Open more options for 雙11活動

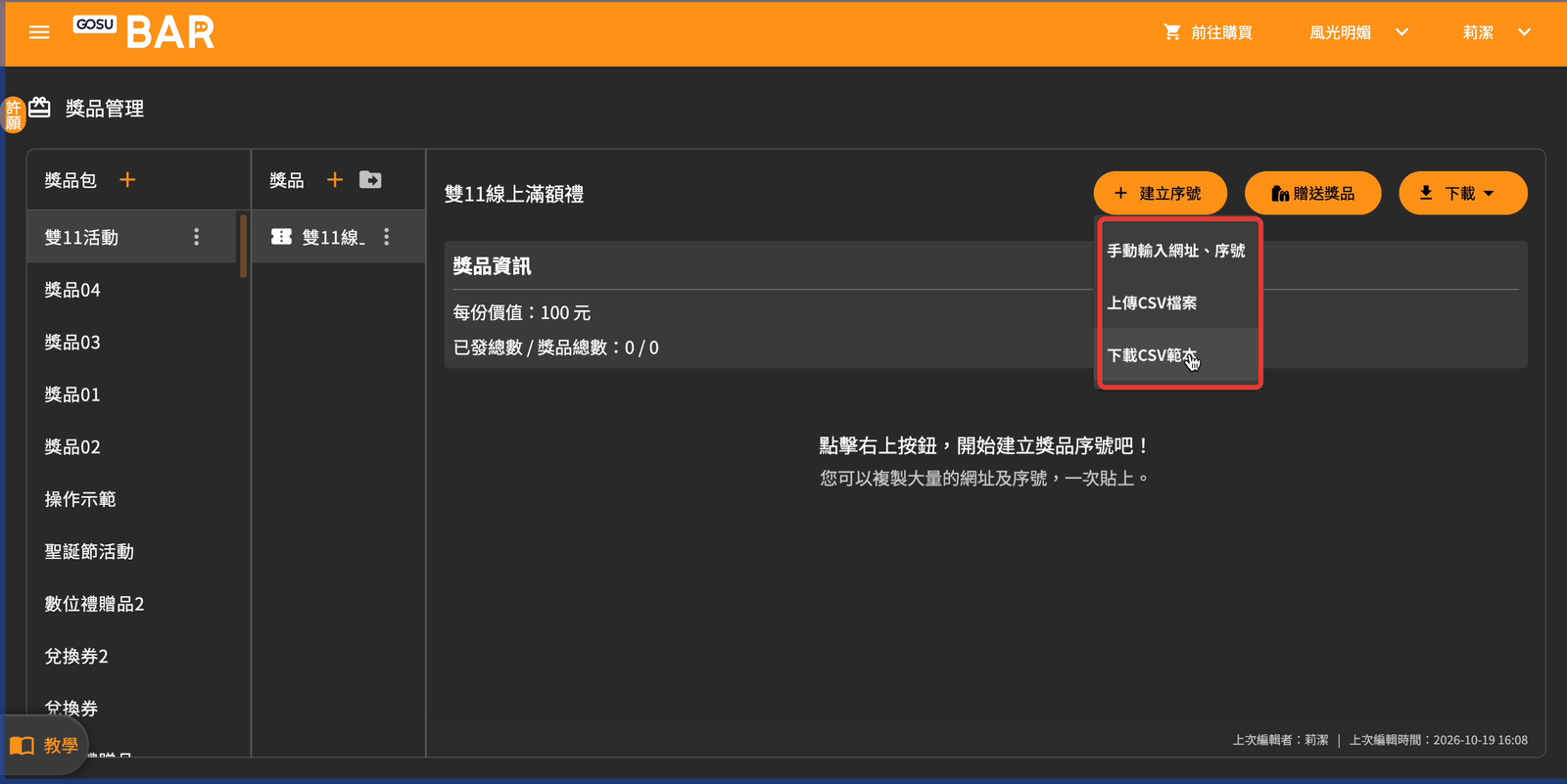pyautogui.click(x=197, y=237)
